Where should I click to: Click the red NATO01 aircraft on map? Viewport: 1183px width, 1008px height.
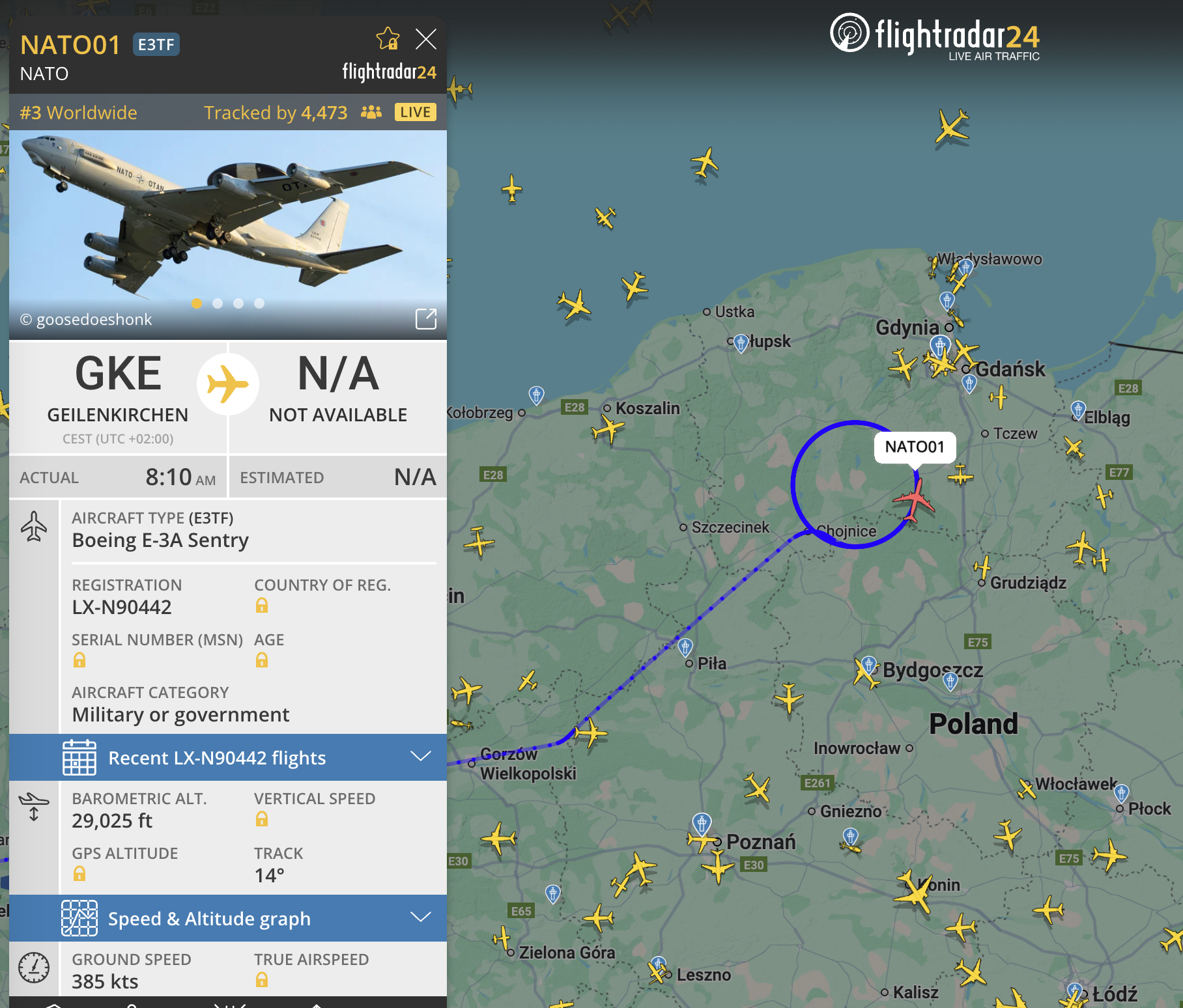click(x=915, y=500)
